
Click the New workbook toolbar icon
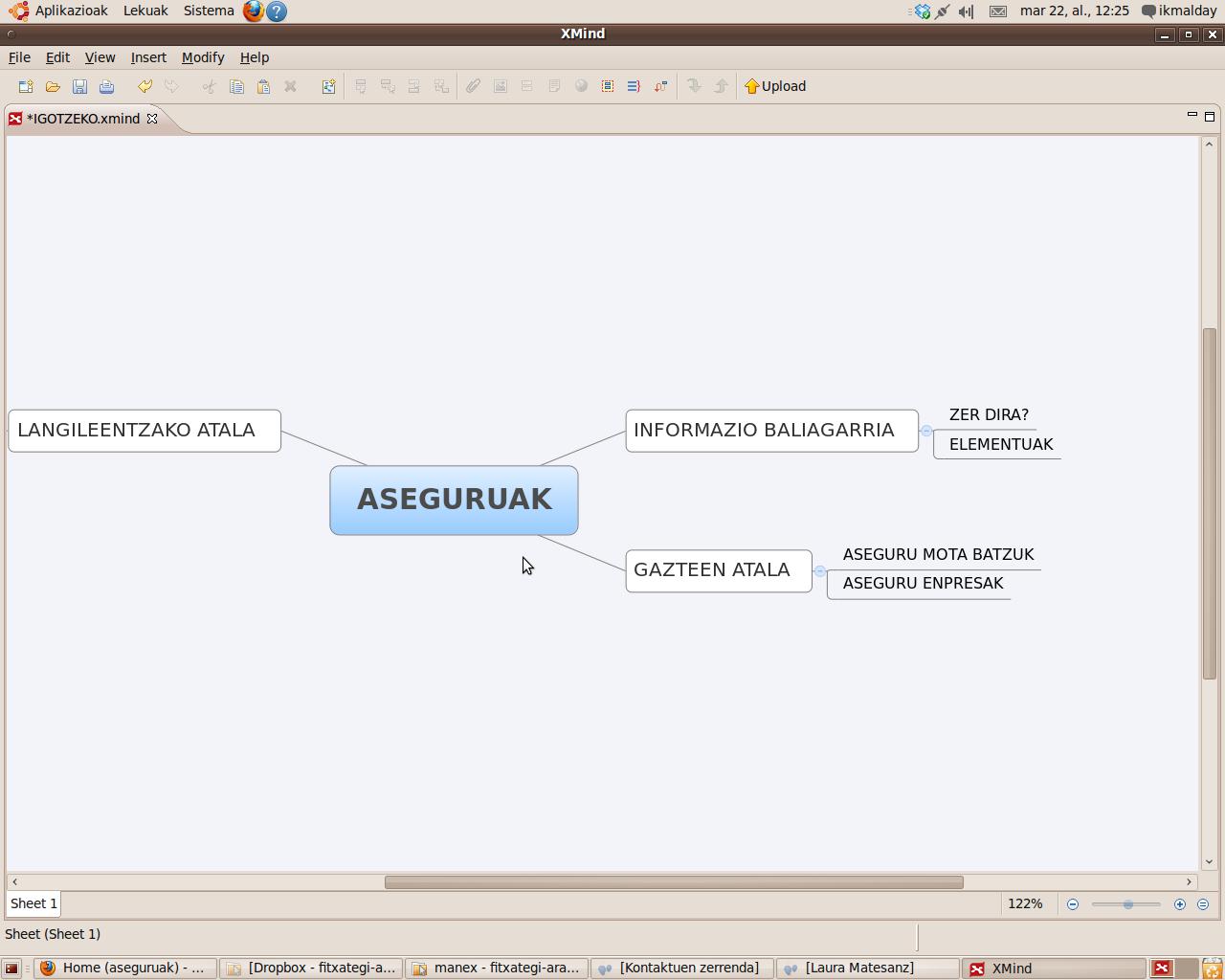coord(26,86)
